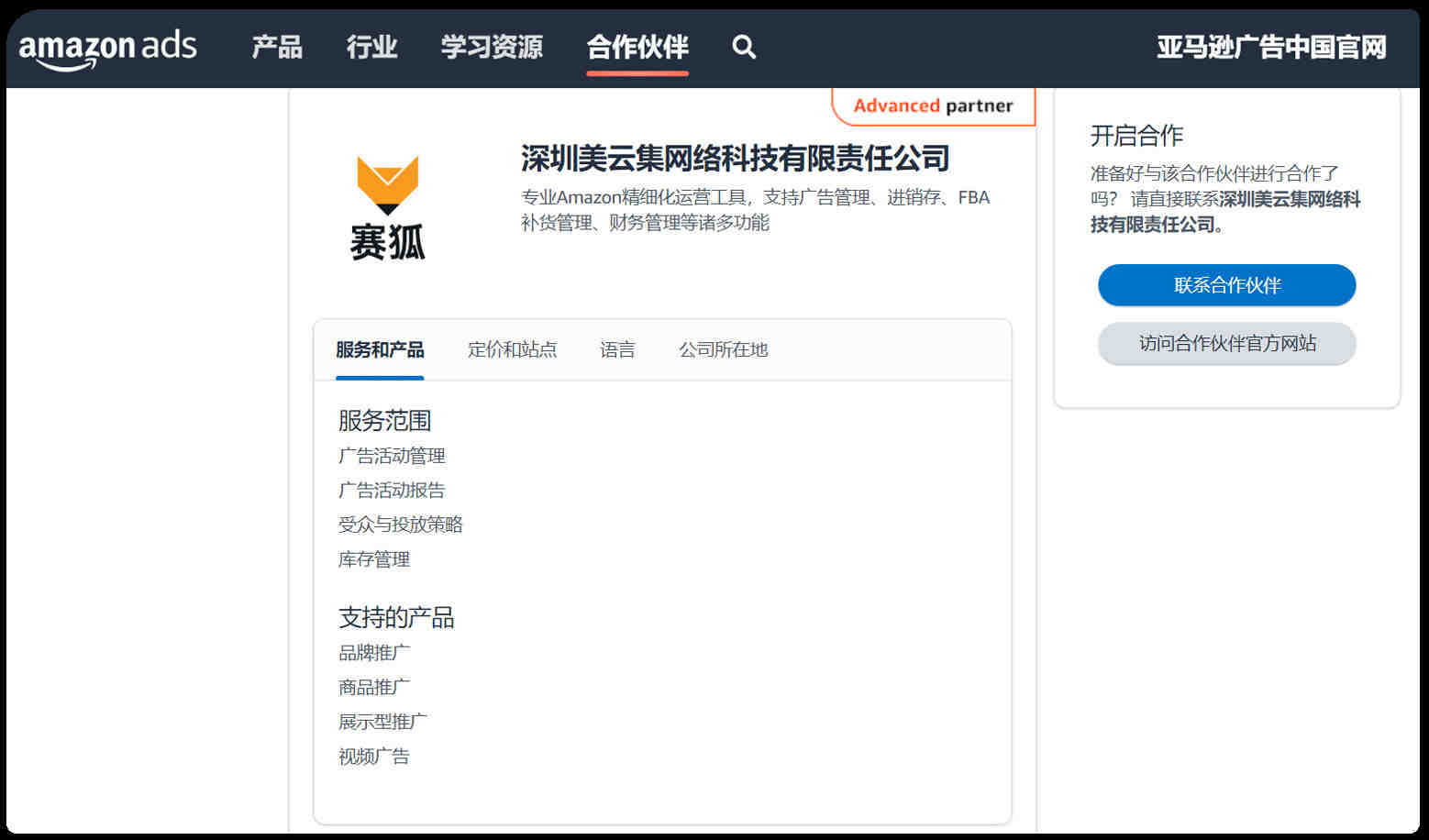Click 视频广告 in supported products
The width and height of the screenshot is (1429, 840).
374,757
